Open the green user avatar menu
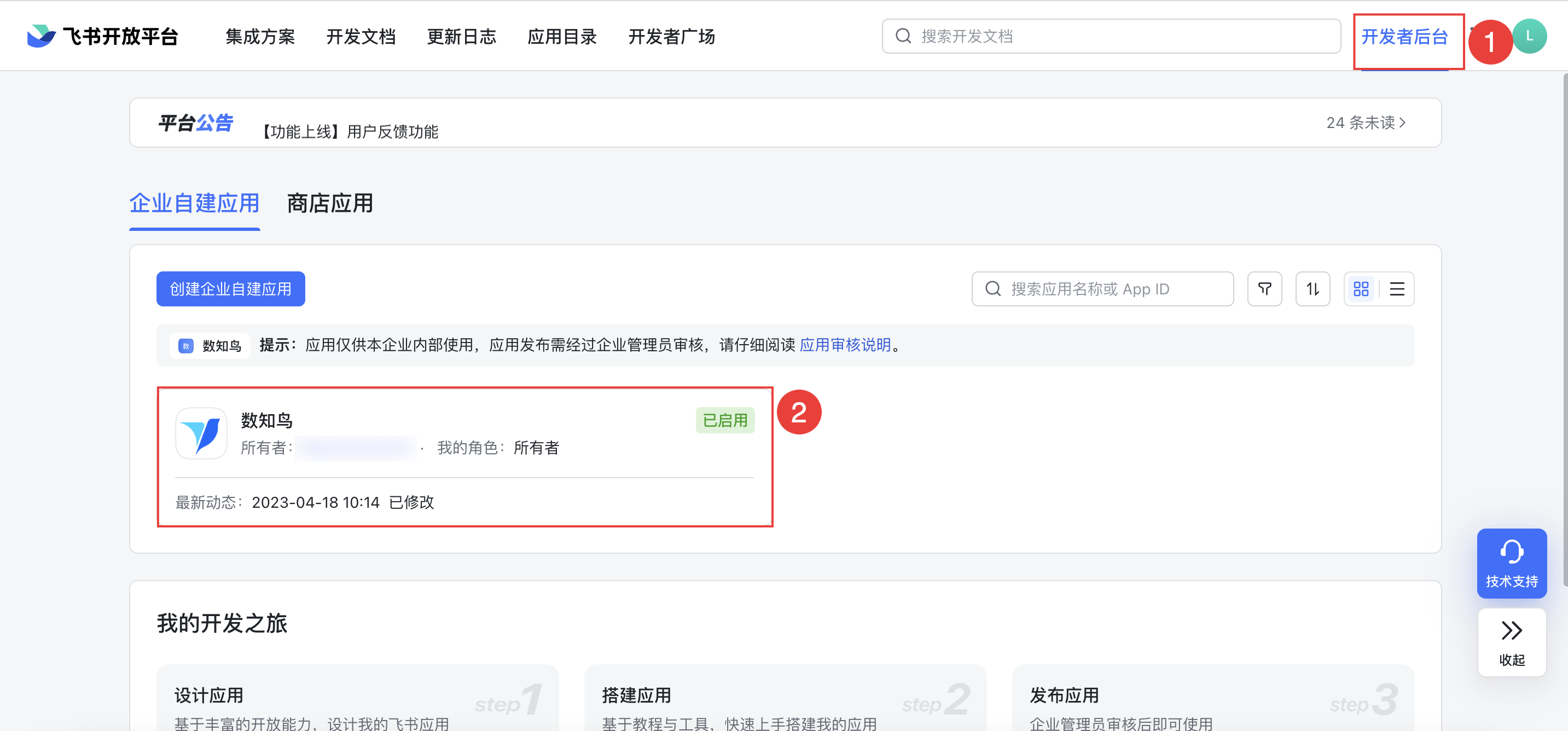Screen dimensions: 1568x731 coord(1529,36)
